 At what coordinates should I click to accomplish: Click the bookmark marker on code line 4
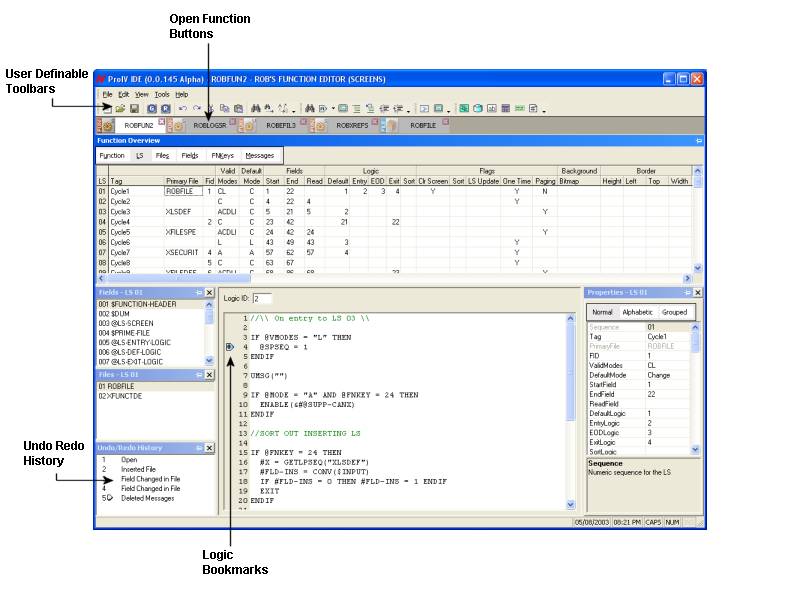[x=230, y=347]
